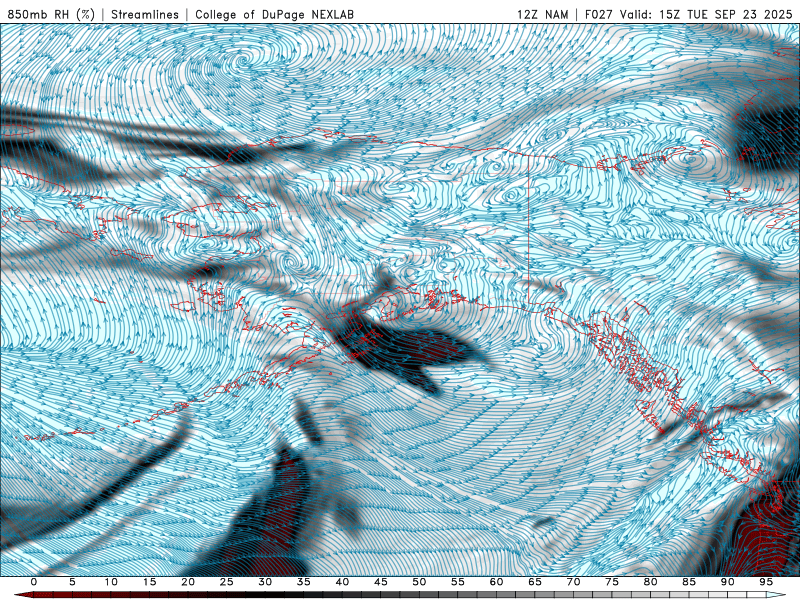Click the "Streamlines" label in header
The width and height of the screenshot is (800, 600).
[145, 14]
